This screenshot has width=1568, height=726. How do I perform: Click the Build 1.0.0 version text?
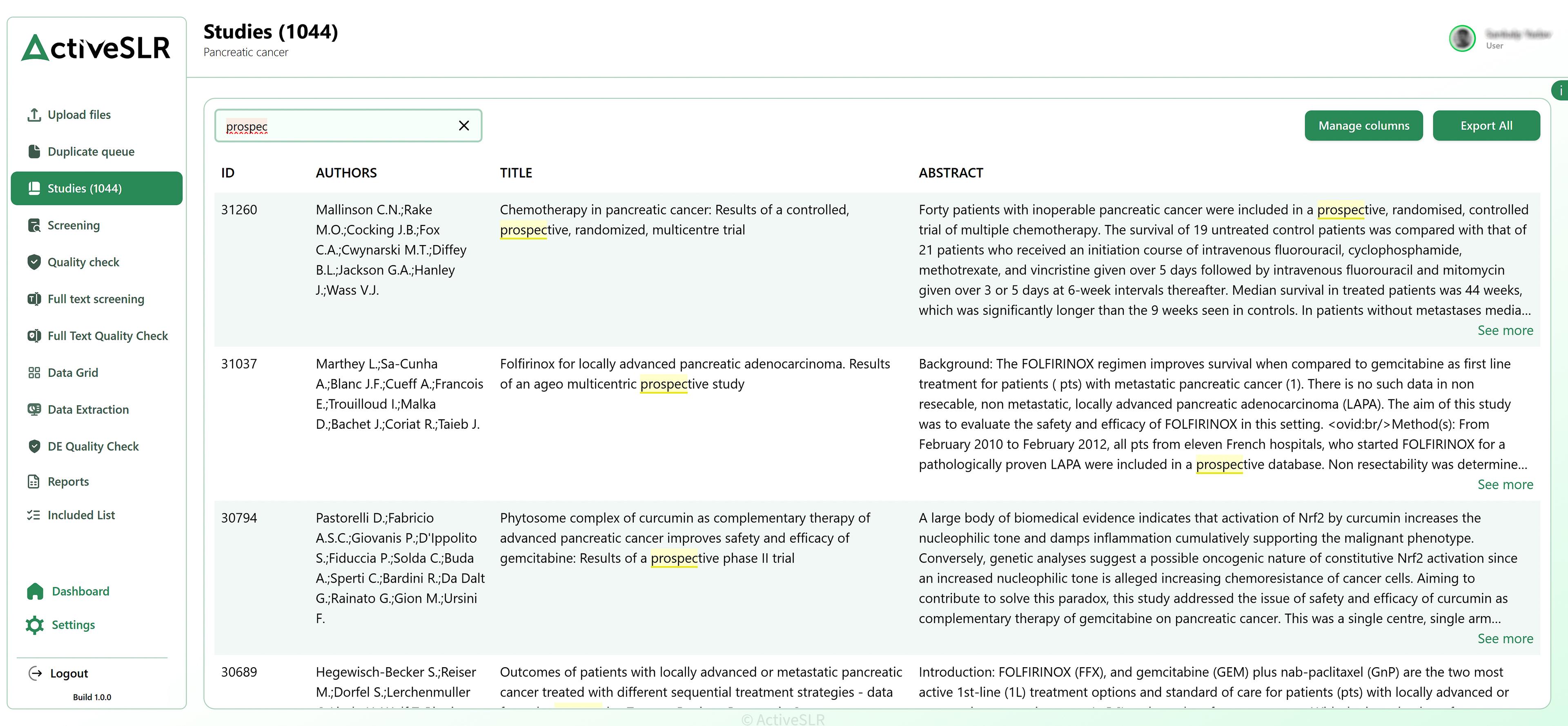[x=92, y=697]
